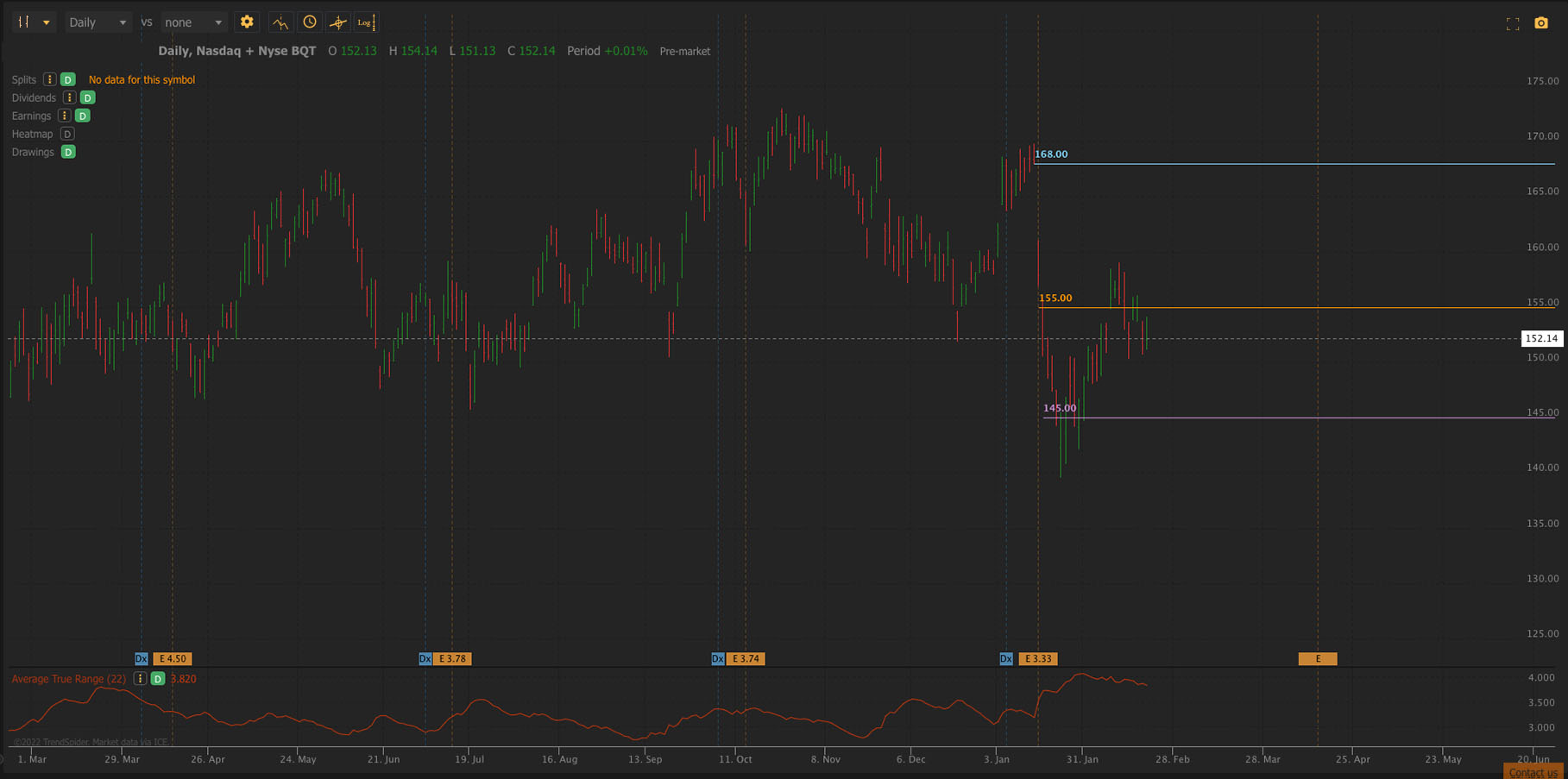Click the clock icon in the toolbar
The height and width of the screenshot is (779, 1568).
click(310, 22)
